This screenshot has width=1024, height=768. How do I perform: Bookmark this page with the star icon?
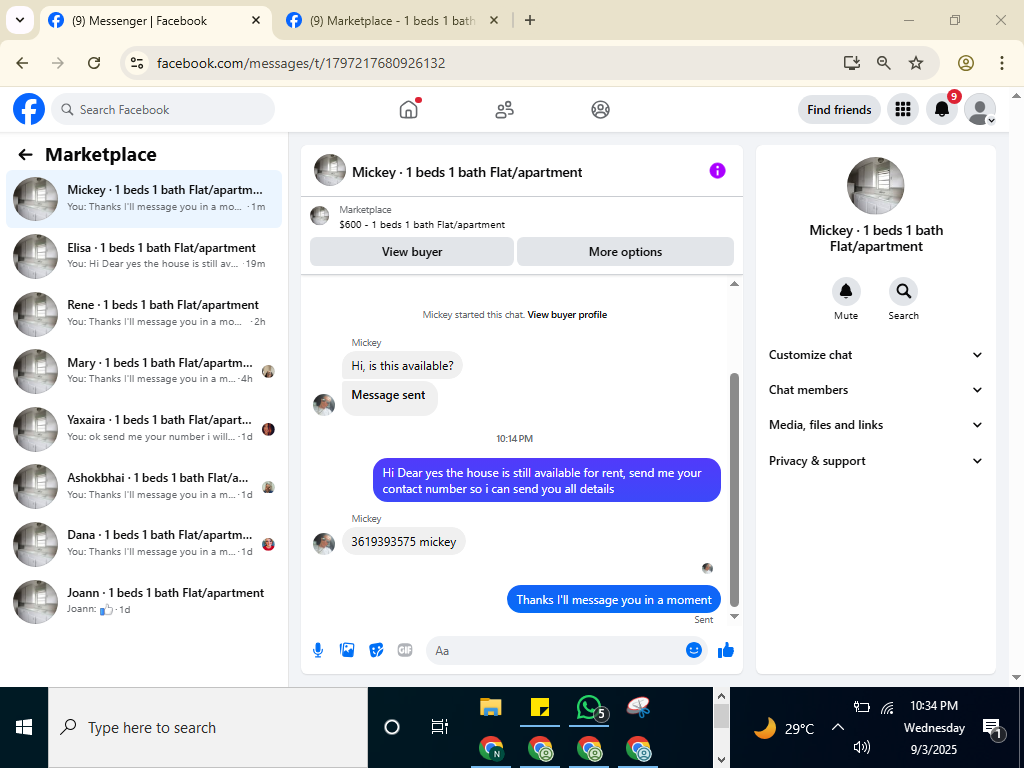[916, 63]
